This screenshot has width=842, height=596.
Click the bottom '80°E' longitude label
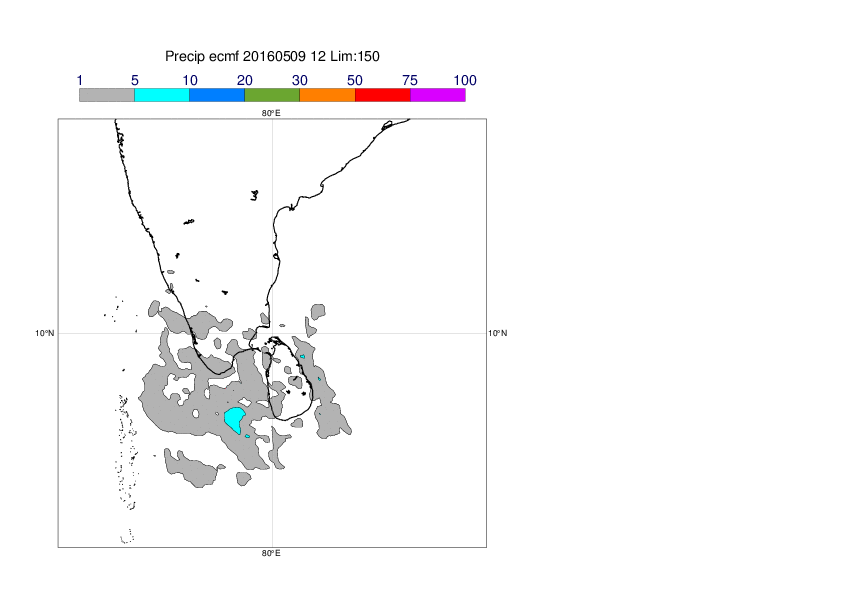[x=271, y=554]
